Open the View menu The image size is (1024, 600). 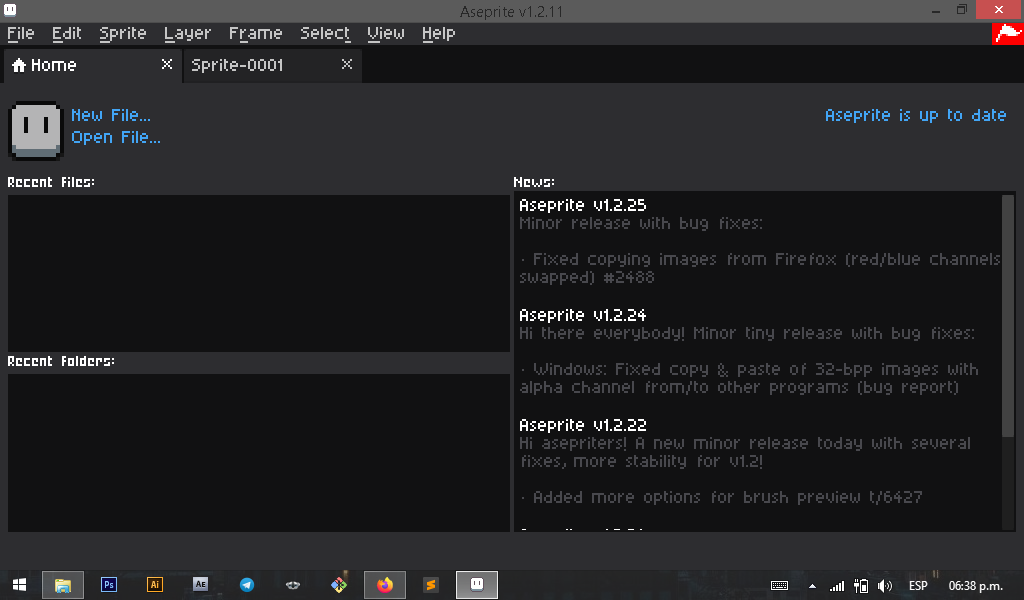click(x=385, y=33)
